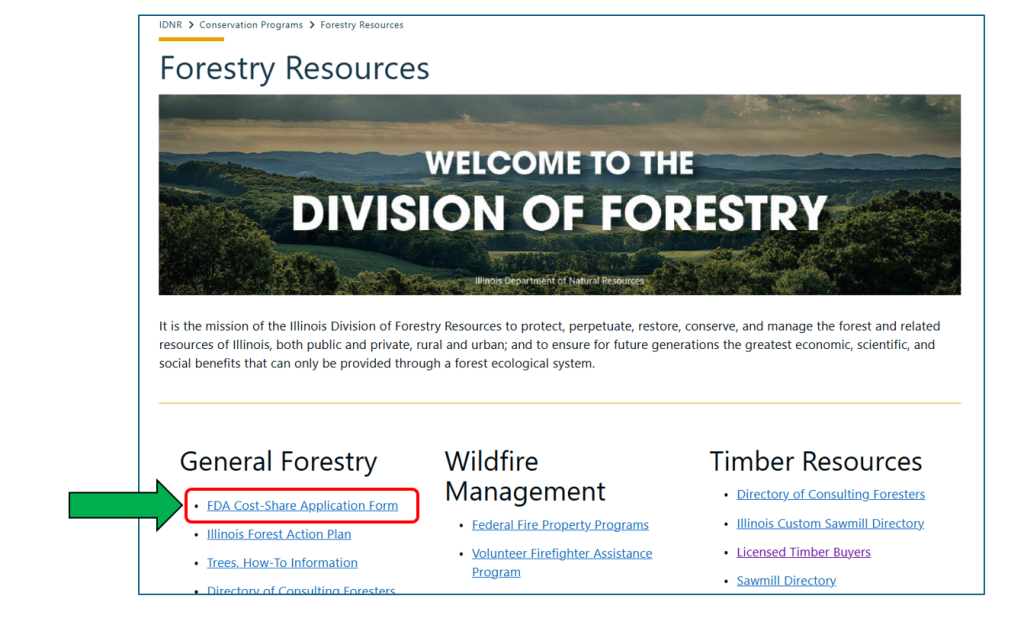Click the chevron after Conservation Programs breadcrumb
The image size is (1024, 618).
[x=312, y=25]
